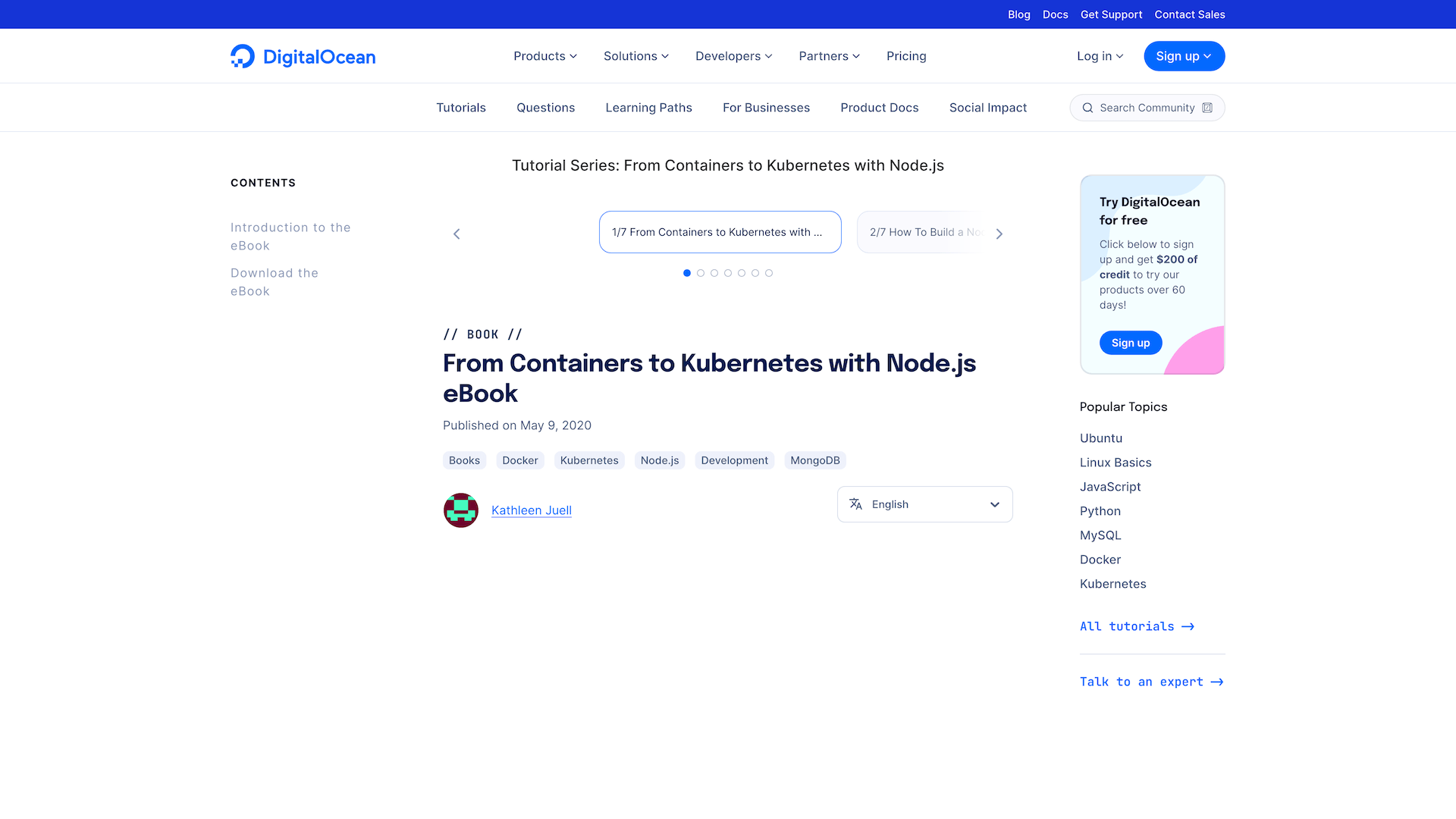Go to next tutorial with right arrow
This screenshot has width=1456, height=819.
999,234
